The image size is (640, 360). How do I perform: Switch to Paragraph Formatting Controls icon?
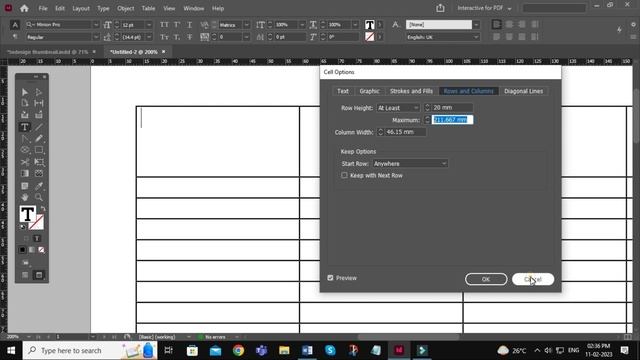[15, 37]
